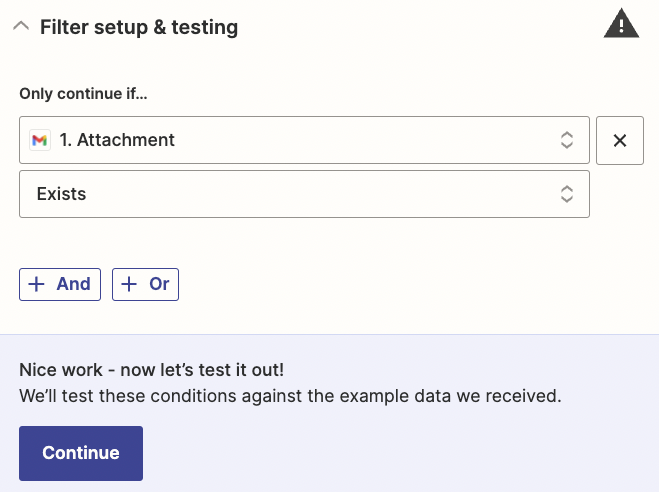Select the word Exists in the condition box
Image resolution: width=659 pixels, height=492 pixels.
coord(61,194)
